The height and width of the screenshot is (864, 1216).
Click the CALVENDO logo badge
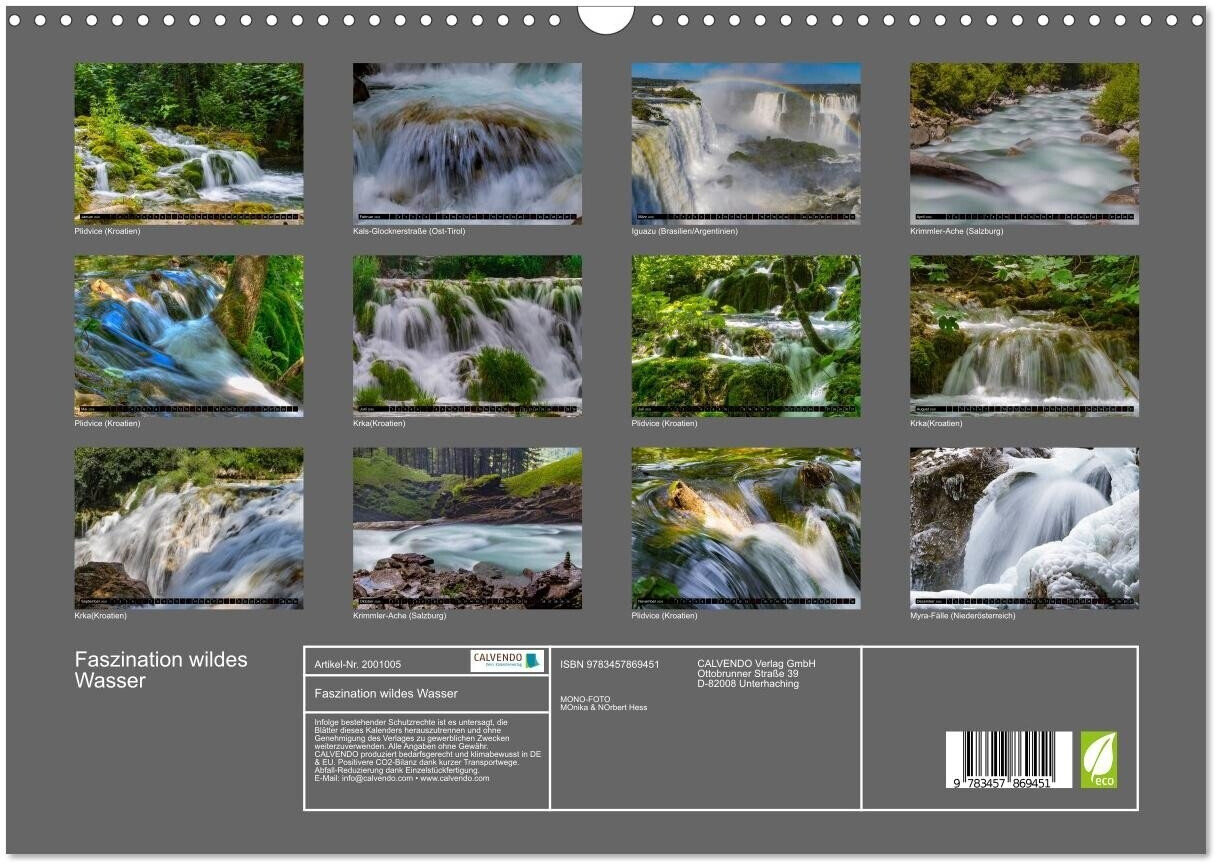point(507,661)
